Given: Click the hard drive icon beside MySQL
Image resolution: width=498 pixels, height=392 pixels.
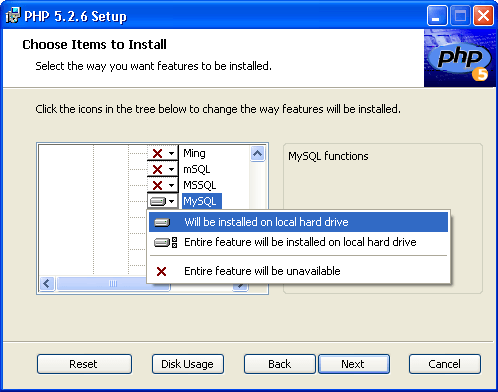Looking at the screenshot, I should 158,201.
